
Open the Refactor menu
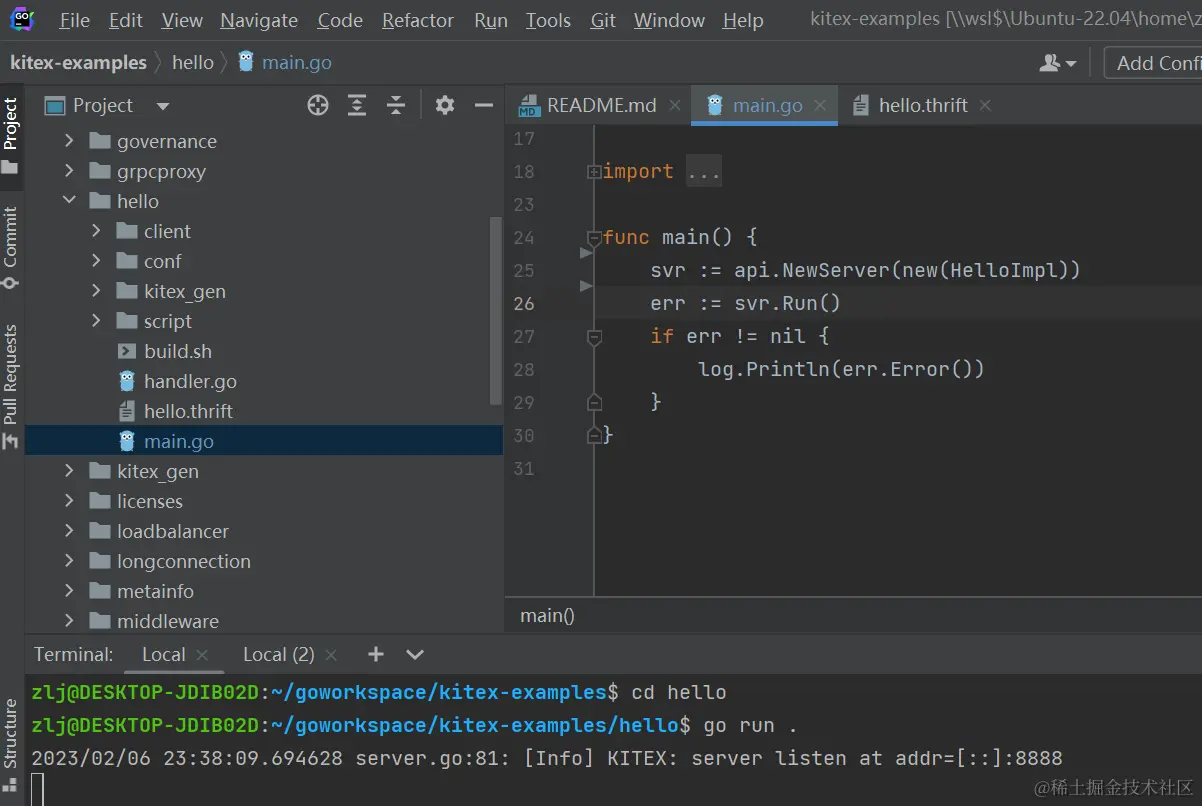coord(418,20)
